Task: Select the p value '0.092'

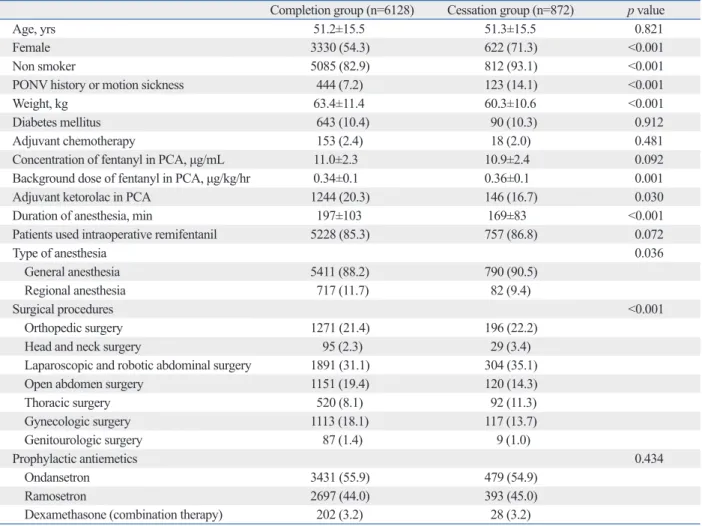Action: [648, 160]
